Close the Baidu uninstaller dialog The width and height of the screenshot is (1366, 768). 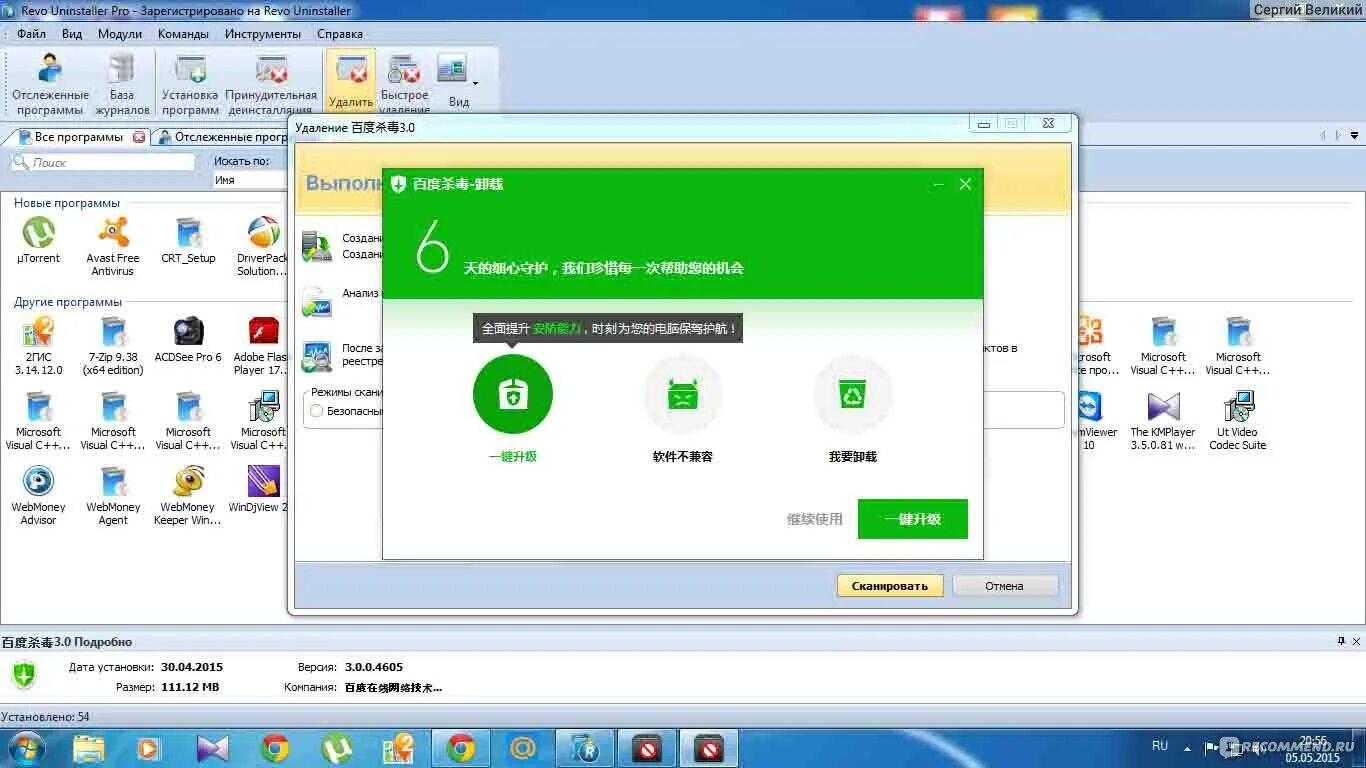coord(965,184)
